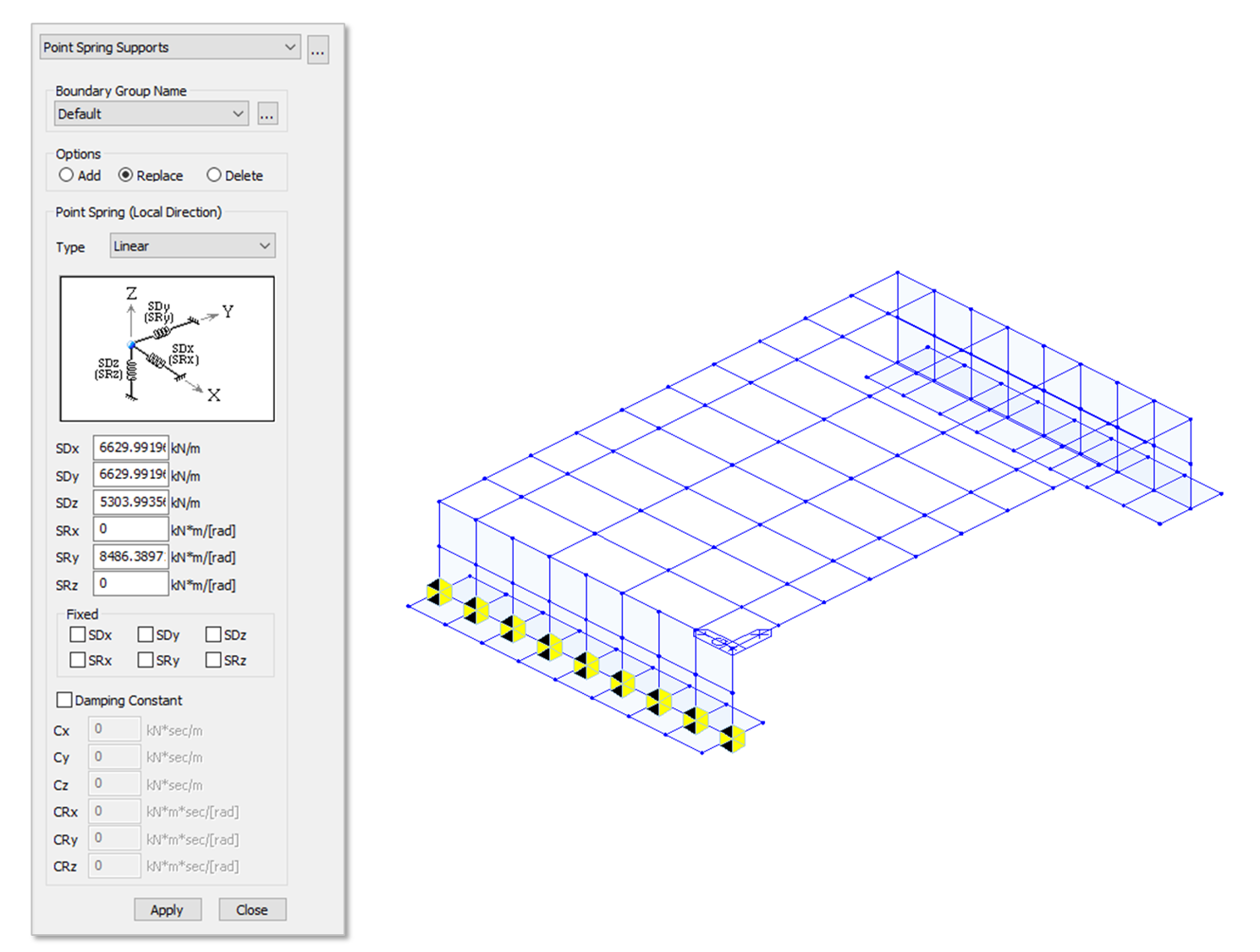The height and width of the screenshot is (952, 1260).
Task: Click the Close button
Action: point(251,910)
